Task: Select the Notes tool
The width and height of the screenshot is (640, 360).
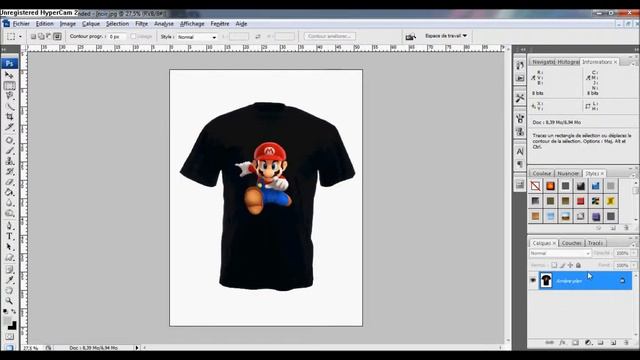Action: click(9, 270)
